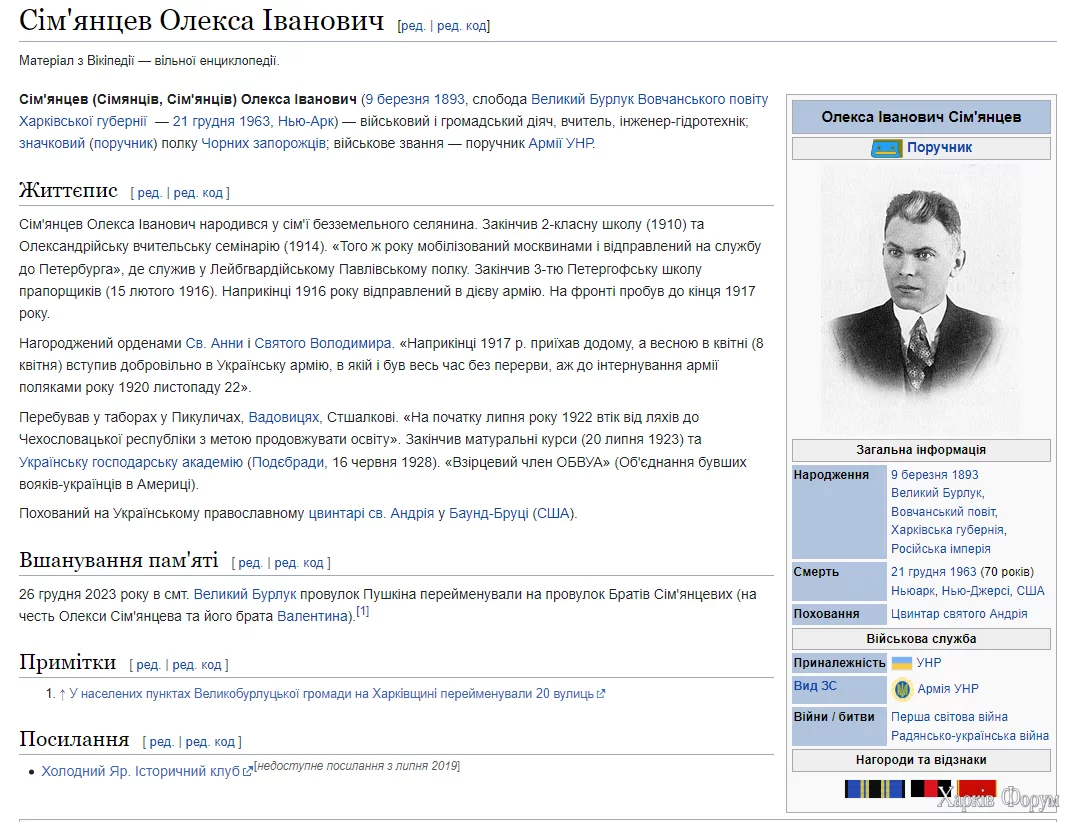Open 'Українську господарську академію' link
The height and width of the screenshot is (822, 1076).
[131, 462]
